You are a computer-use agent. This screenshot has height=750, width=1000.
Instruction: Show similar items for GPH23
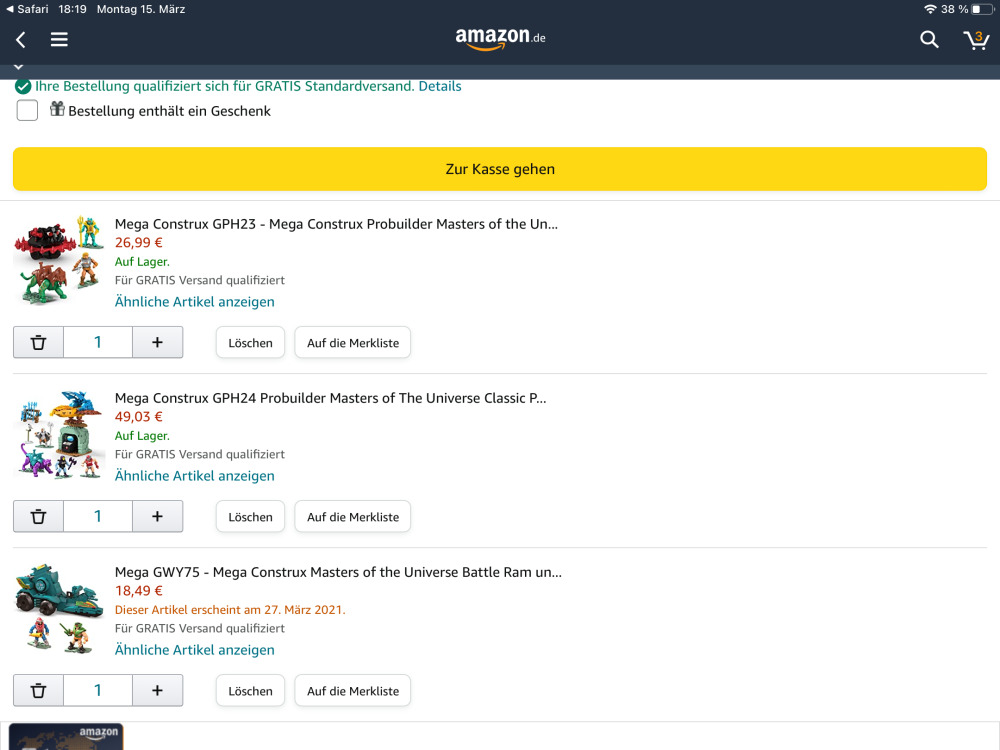195,302
